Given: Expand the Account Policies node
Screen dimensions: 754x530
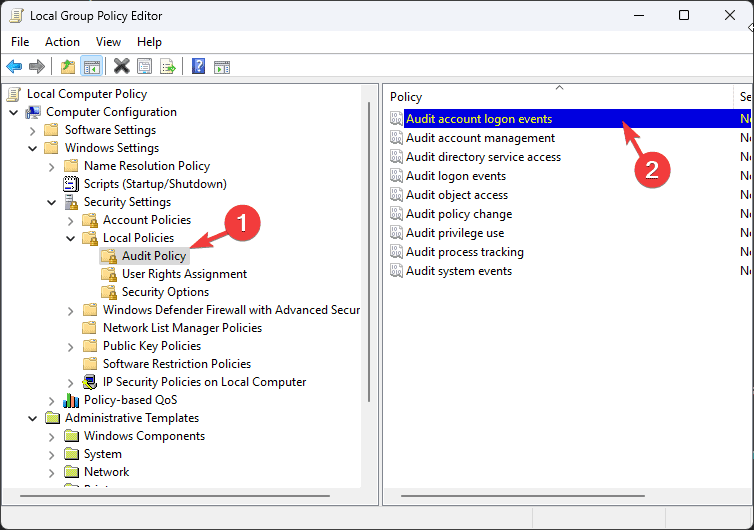Looking at the screenshot, I should tap(70, 221).
